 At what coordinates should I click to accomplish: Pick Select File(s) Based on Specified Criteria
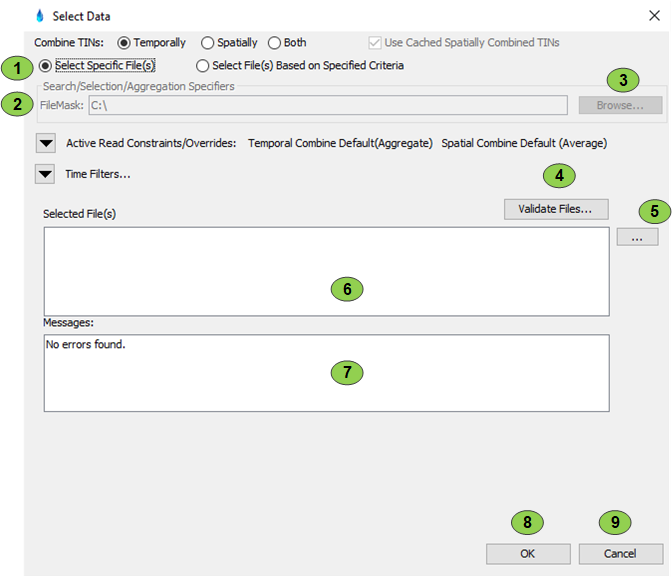point(203,66)
